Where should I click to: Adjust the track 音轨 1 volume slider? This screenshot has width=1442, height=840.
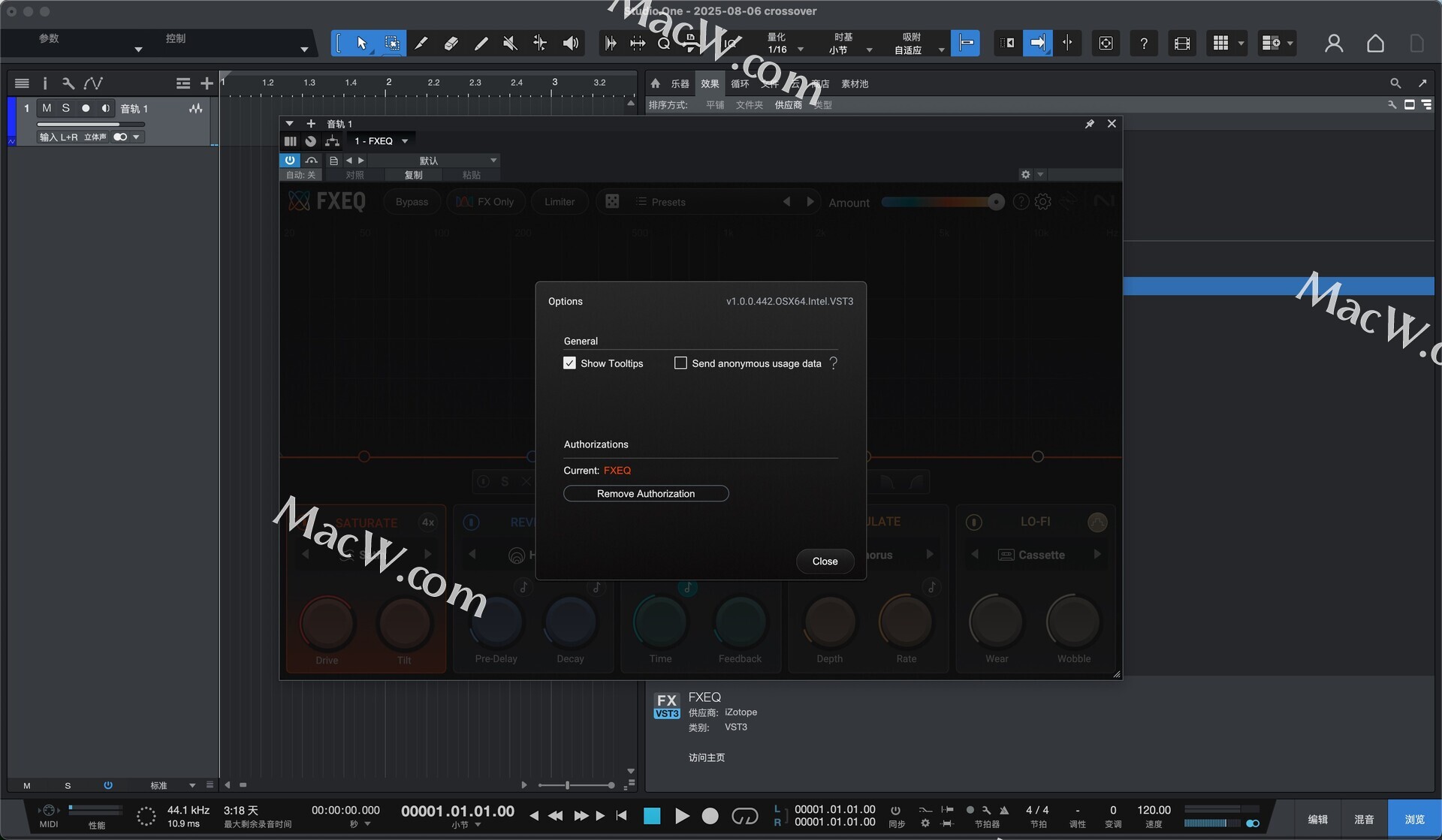[x=90, y=125]
